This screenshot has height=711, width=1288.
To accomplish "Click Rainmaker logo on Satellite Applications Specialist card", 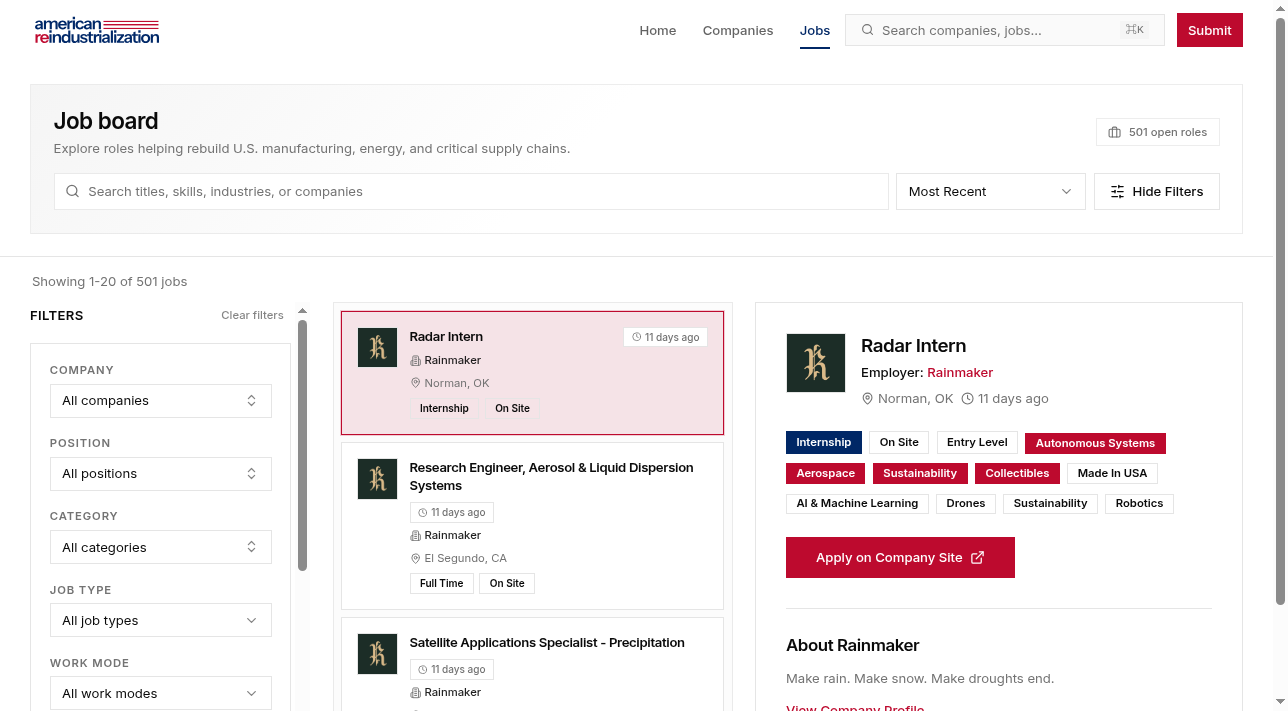I will pos(378,654).
